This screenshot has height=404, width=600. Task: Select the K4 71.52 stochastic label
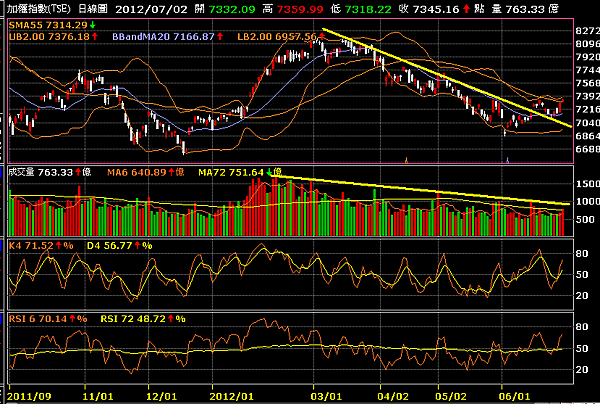(31, 246)
